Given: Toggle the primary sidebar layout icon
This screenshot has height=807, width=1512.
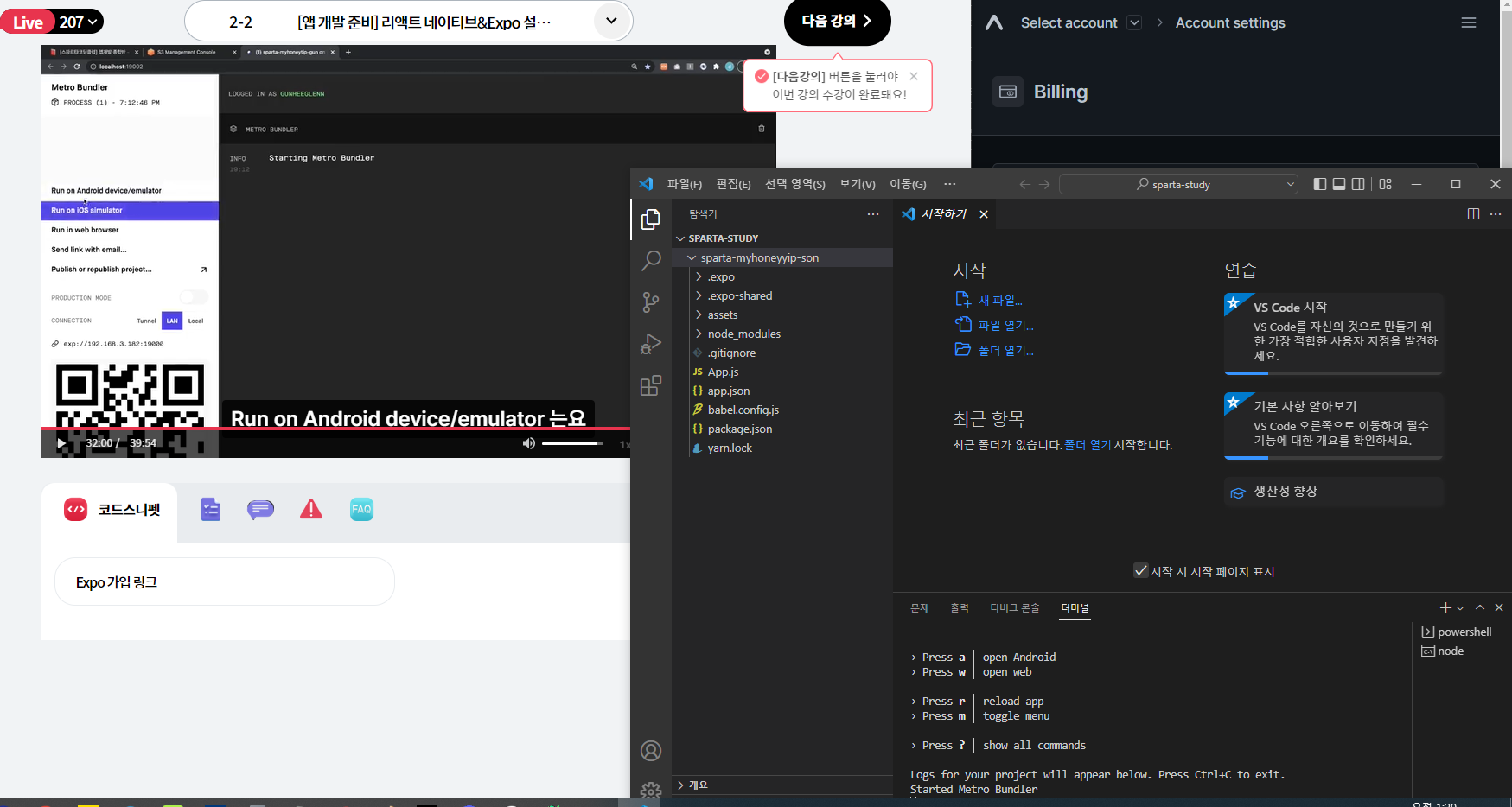Looking at the screenshot, I should [1319, 184].
